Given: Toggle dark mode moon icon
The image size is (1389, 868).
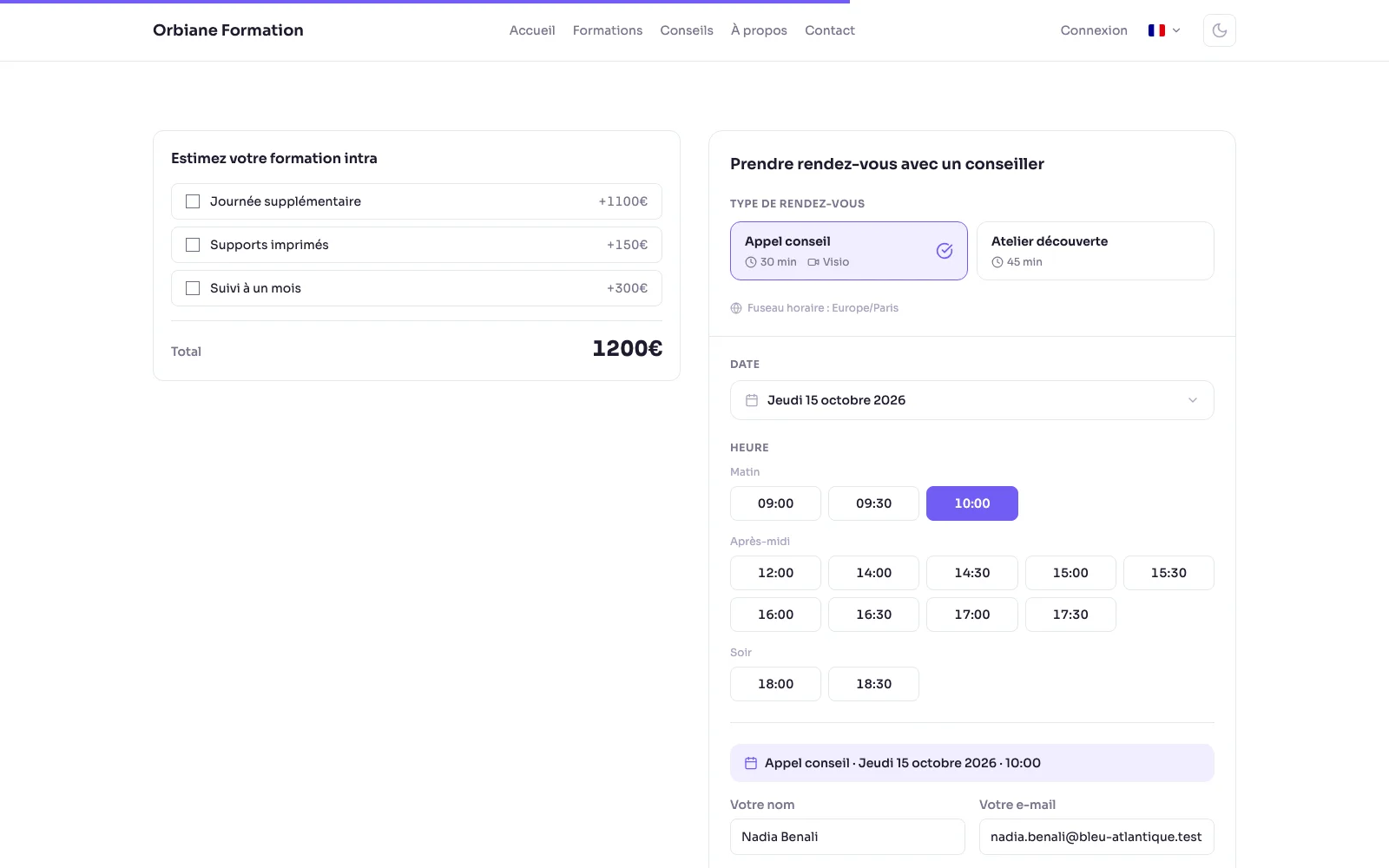Looking at the screenshot, I should point(1220,30).
